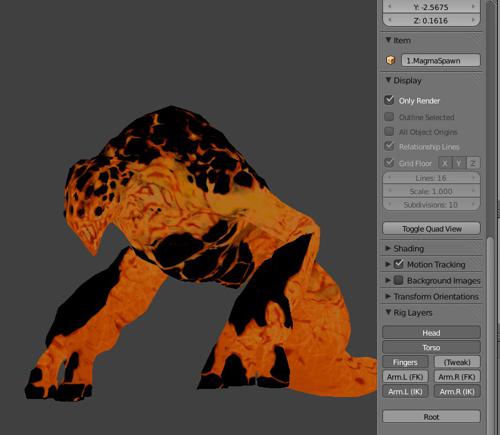Toggle the Y axis grid button

click(x=459, y=163)
